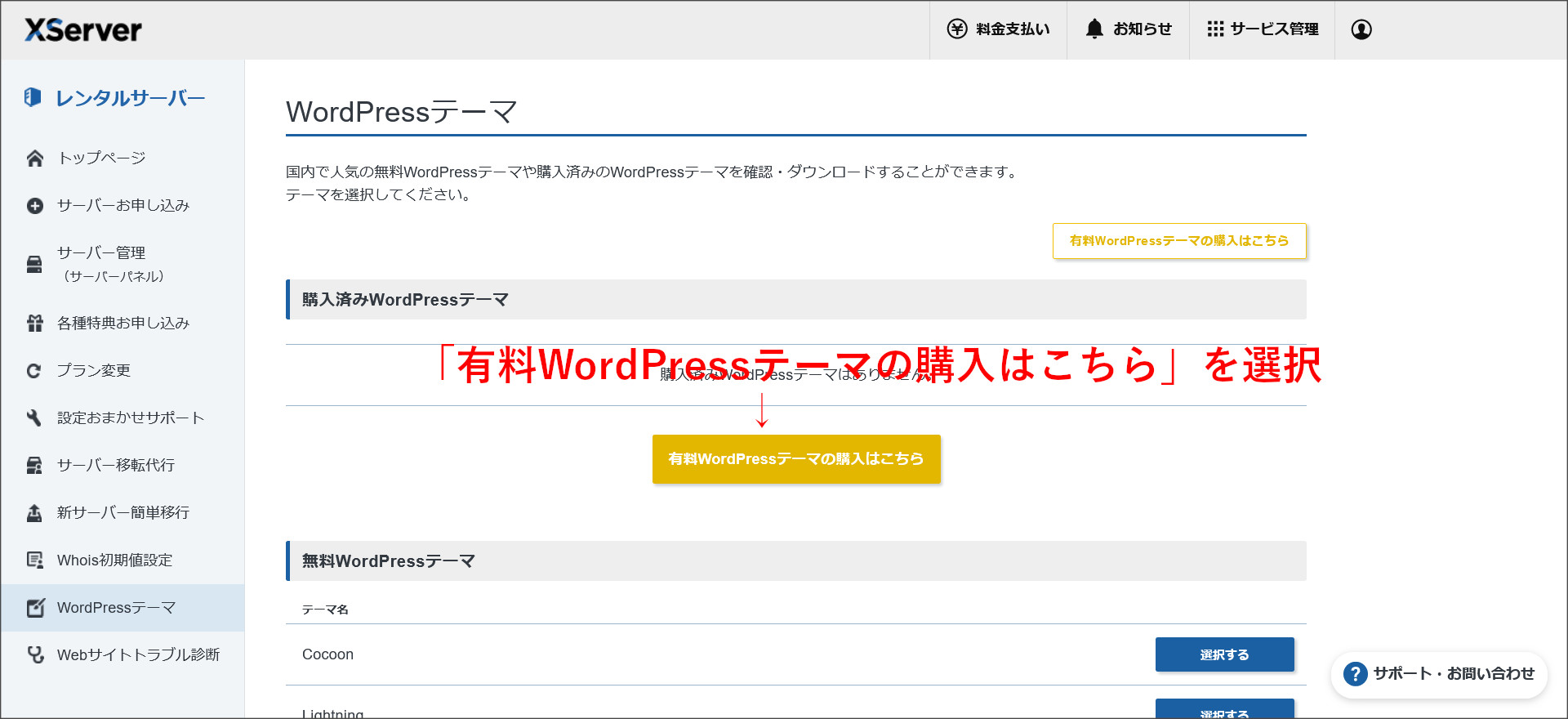Click the XServer logo
The width and height of the screenshot is (1568, 719).
(x=83, y=30)
